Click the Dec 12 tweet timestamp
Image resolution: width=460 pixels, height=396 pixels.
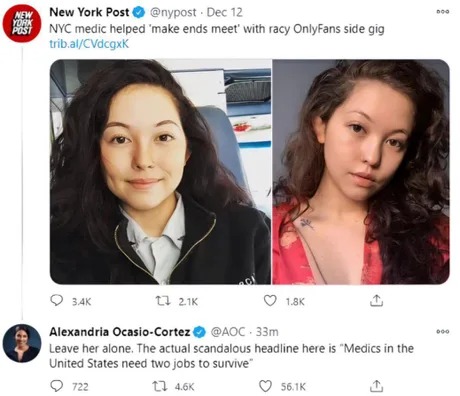[225, 12]
